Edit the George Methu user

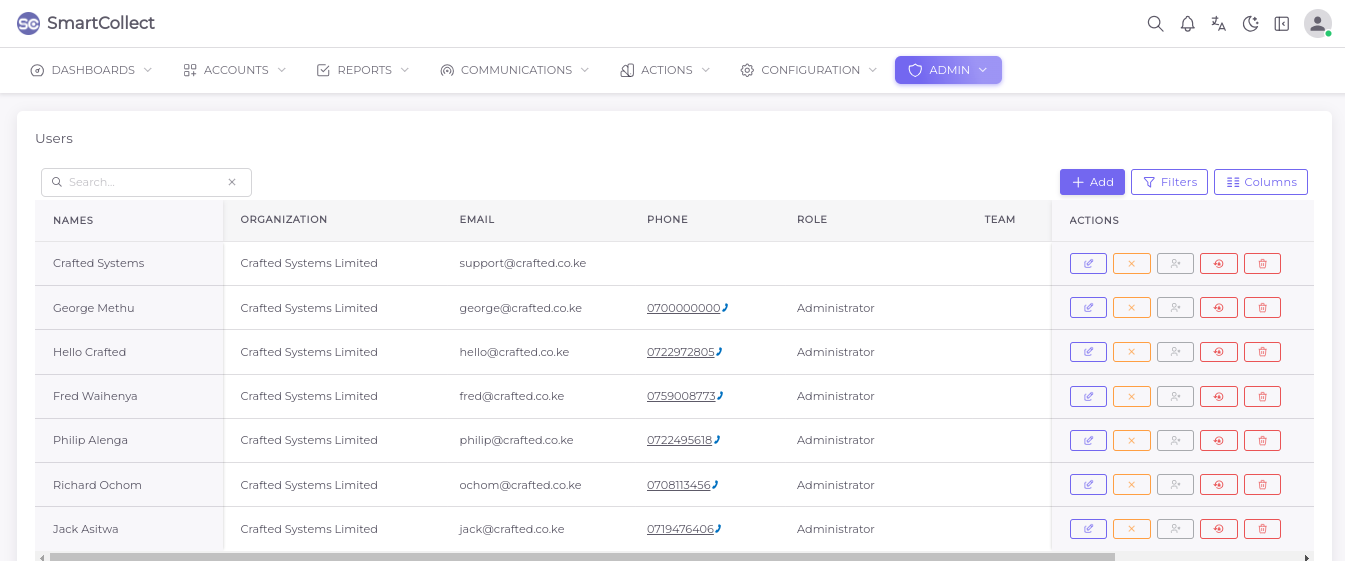[x=1088, y=308]
